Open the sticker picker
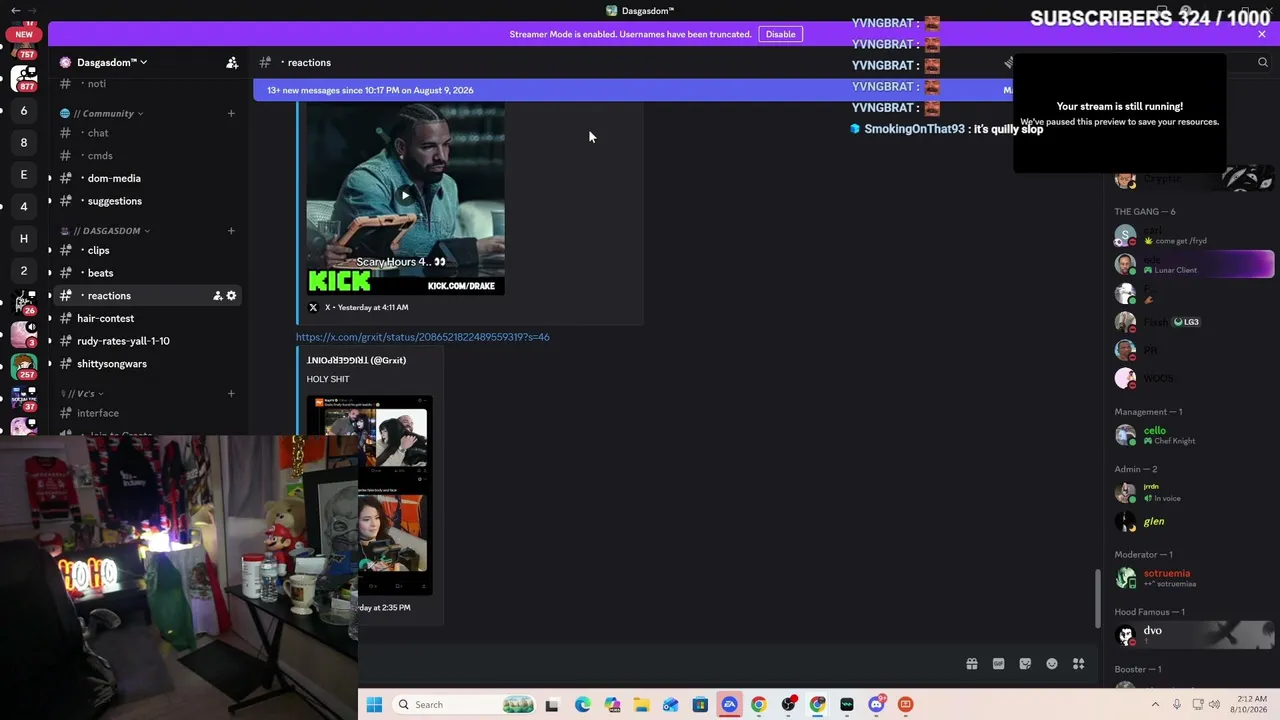 click(1025, 664)
